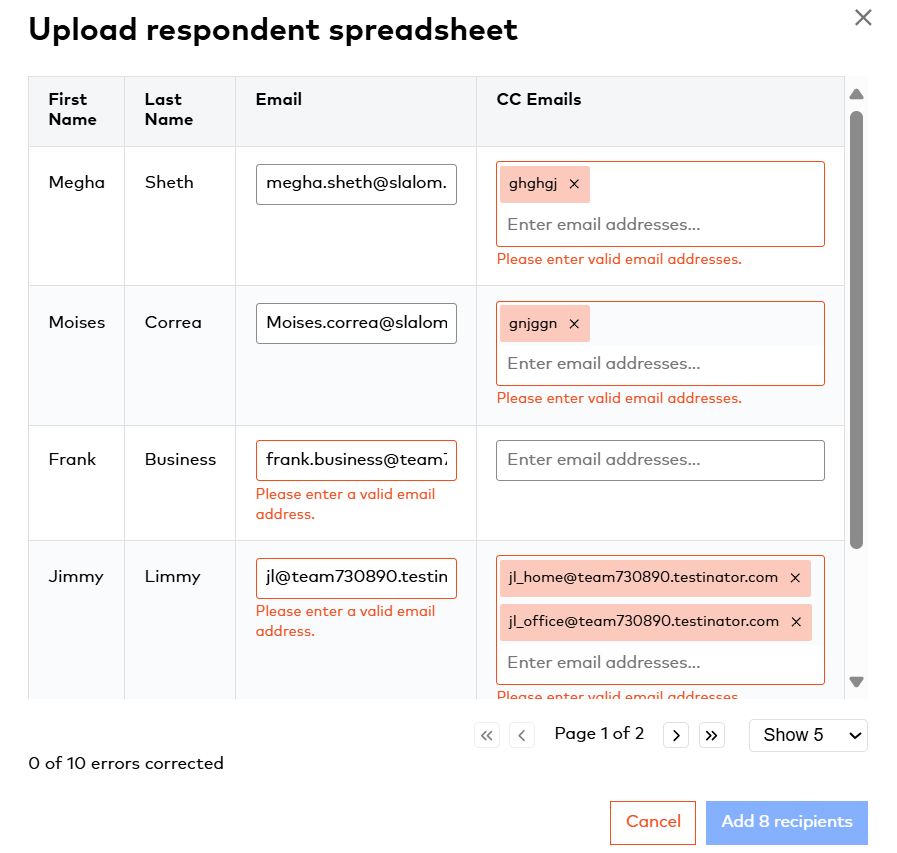This screenshot has width=897, height=853.
Task: Jump to the last page
Action: coord(711,736)
